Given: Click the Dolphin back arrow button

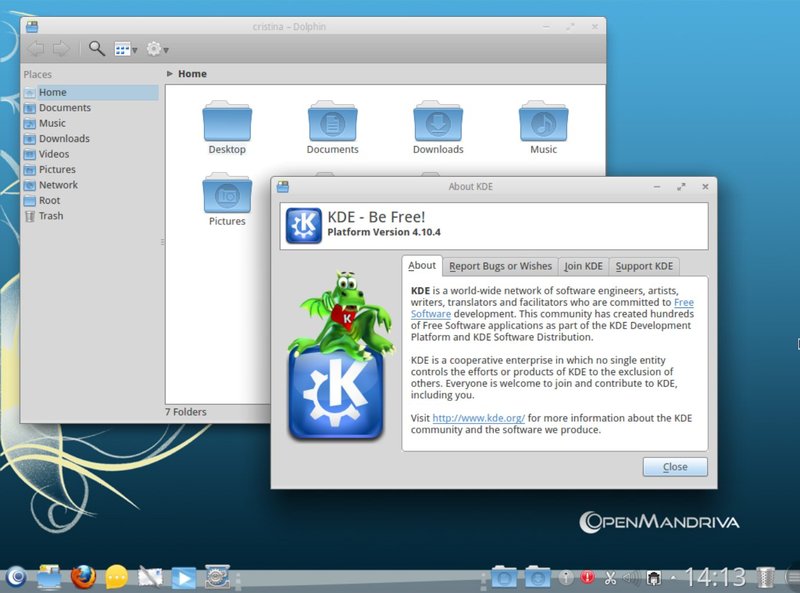Looking at the screenshot, I should pos(36,49).
